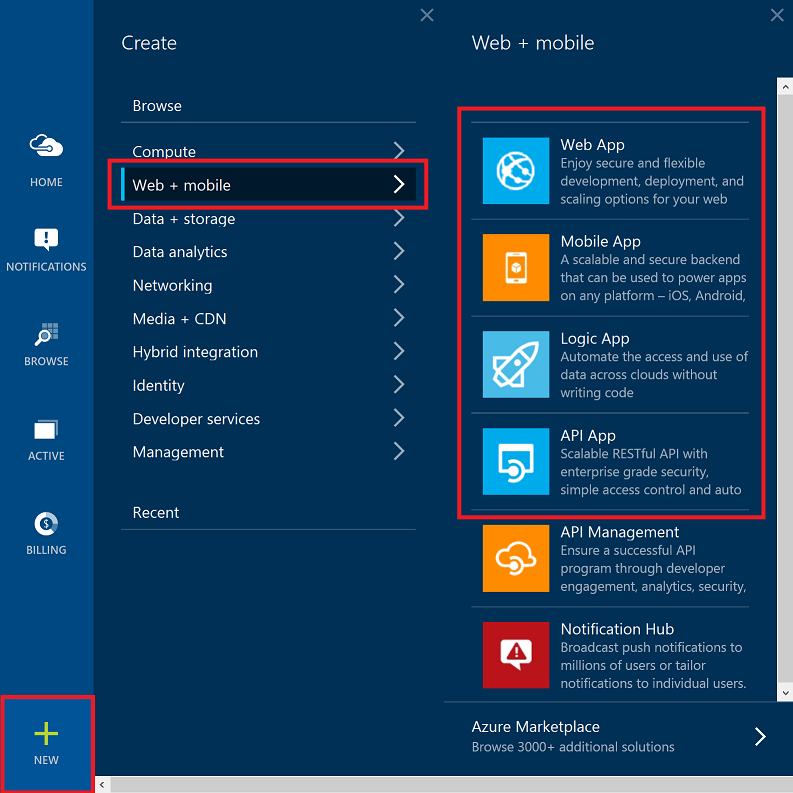Close the Web + mobile blade

pyautogui.click(x=777, y=15)
